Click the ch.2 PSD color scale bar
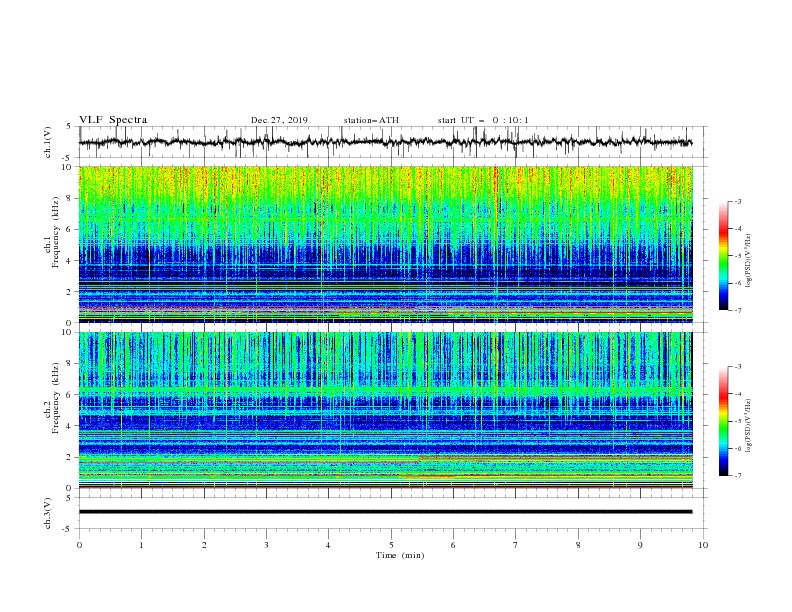Viewport: 792px width, 612px height. pos(724,421)
